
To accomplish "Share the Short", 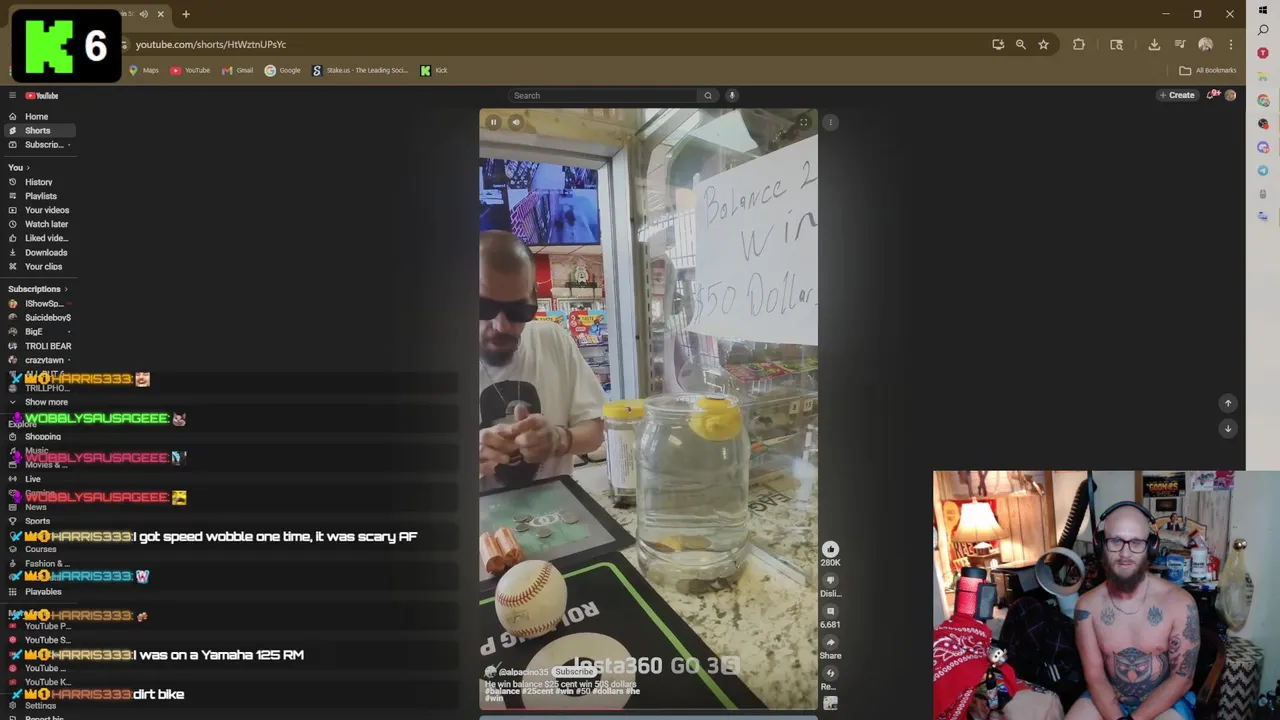I will pyautogui.click(x=830, y=642).
